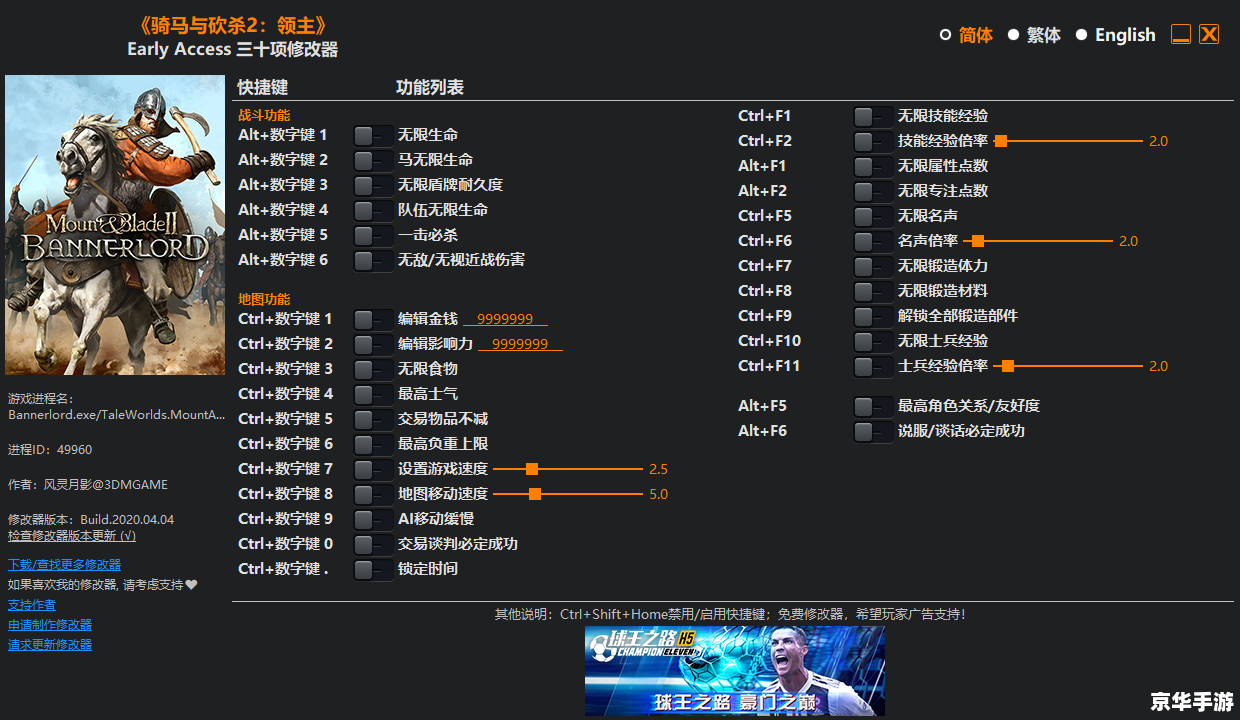Toggle 无敌/无视近战伤害 switch
This screenshot has width=1240, height=720.
tap(373, 260)
